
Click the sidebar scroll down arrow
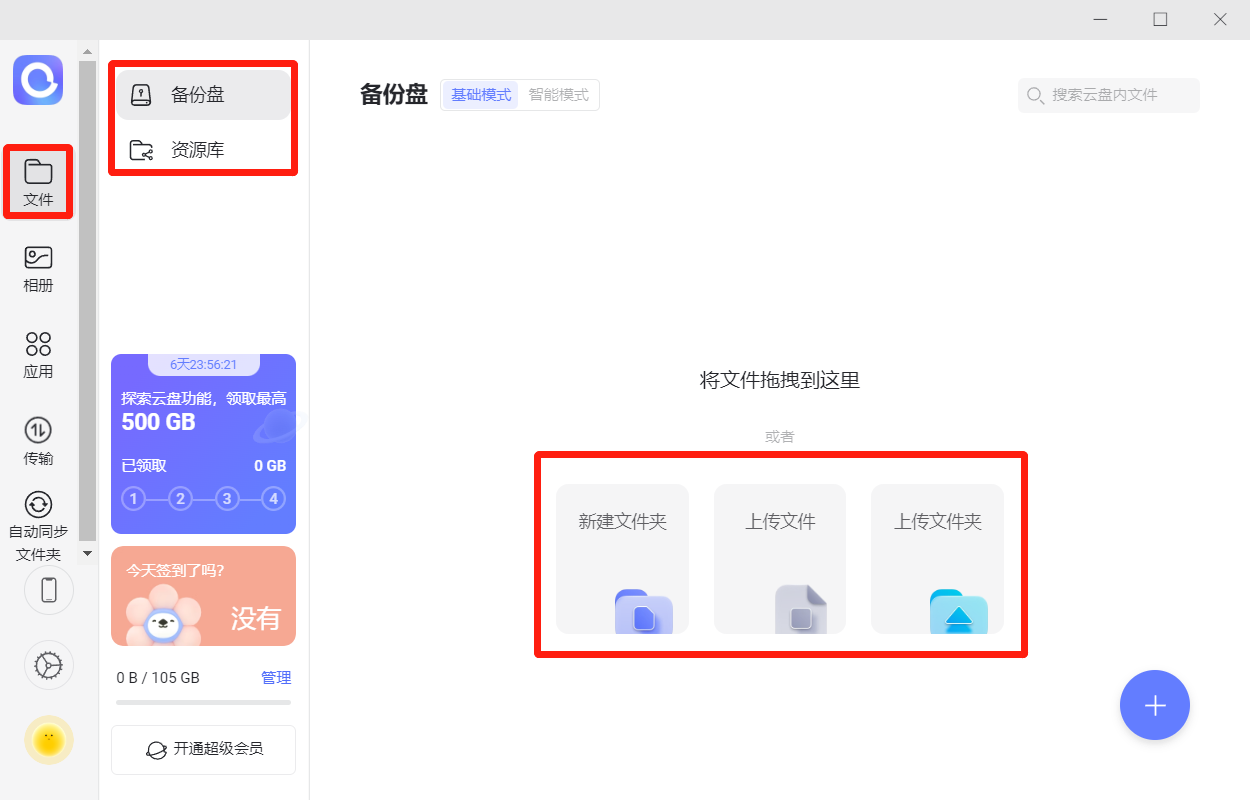pyautogui.click(x=87, y=553)
